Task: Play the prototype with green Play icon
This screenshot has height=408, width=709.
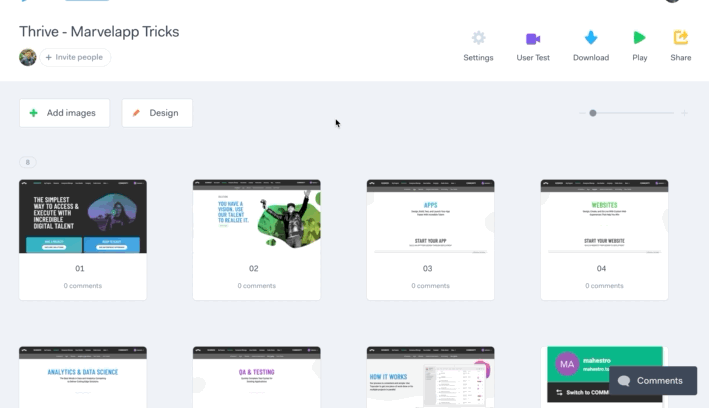Action: tap(639, 38)
